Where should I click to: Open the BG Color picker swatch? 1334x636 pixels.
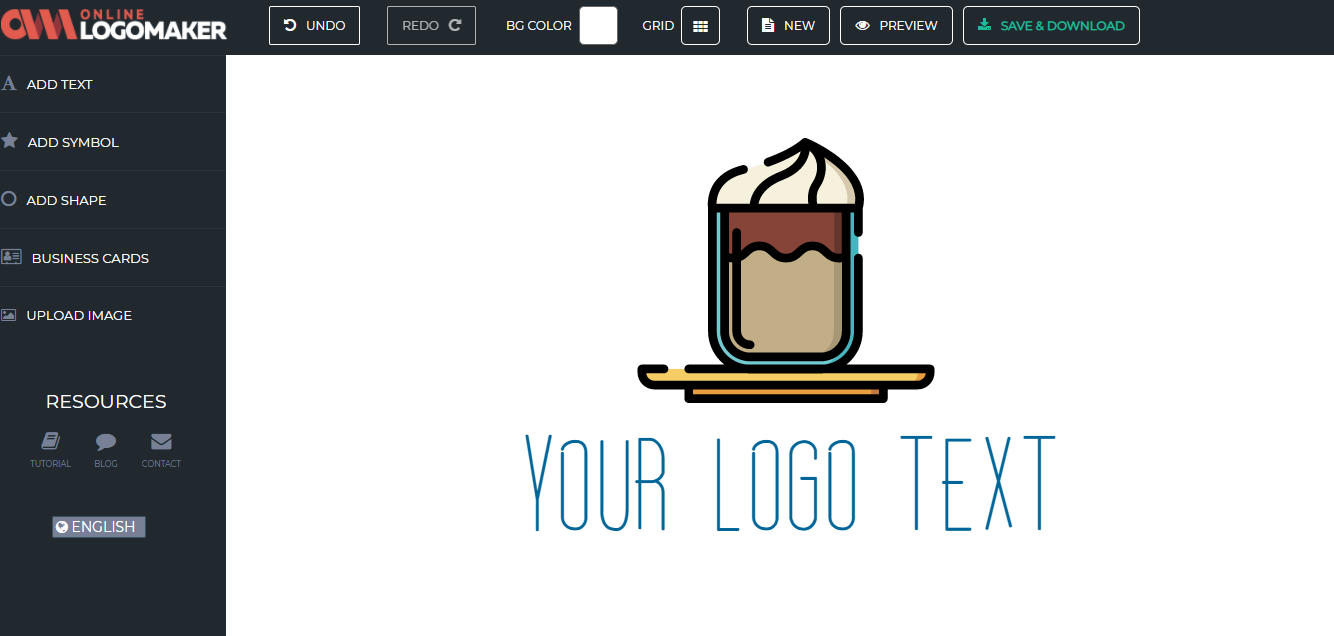[x=598, y=25]
